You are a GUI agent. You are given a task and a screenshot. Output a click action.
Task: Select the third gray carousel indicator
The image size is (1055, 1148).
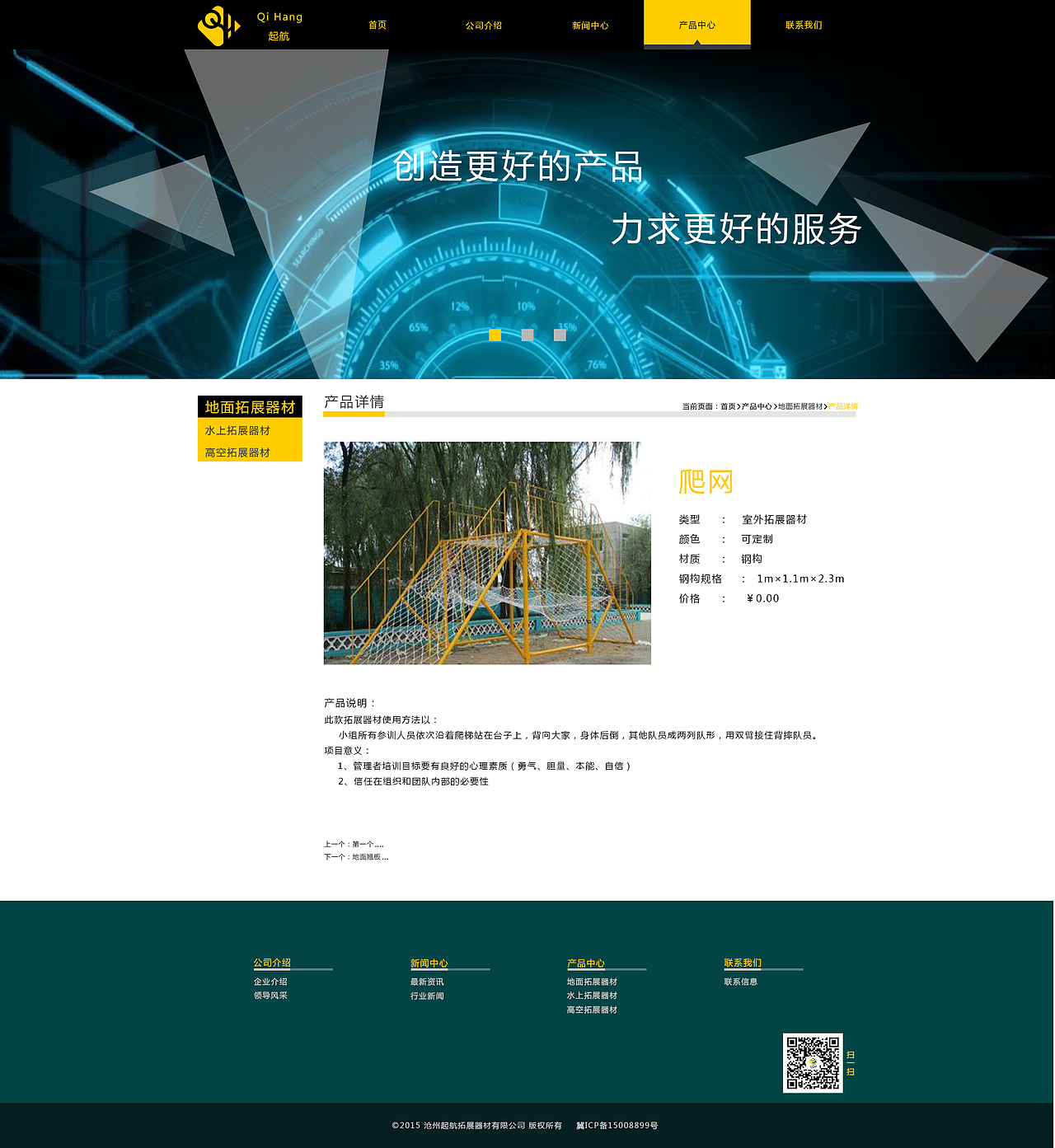pos(560,335)
